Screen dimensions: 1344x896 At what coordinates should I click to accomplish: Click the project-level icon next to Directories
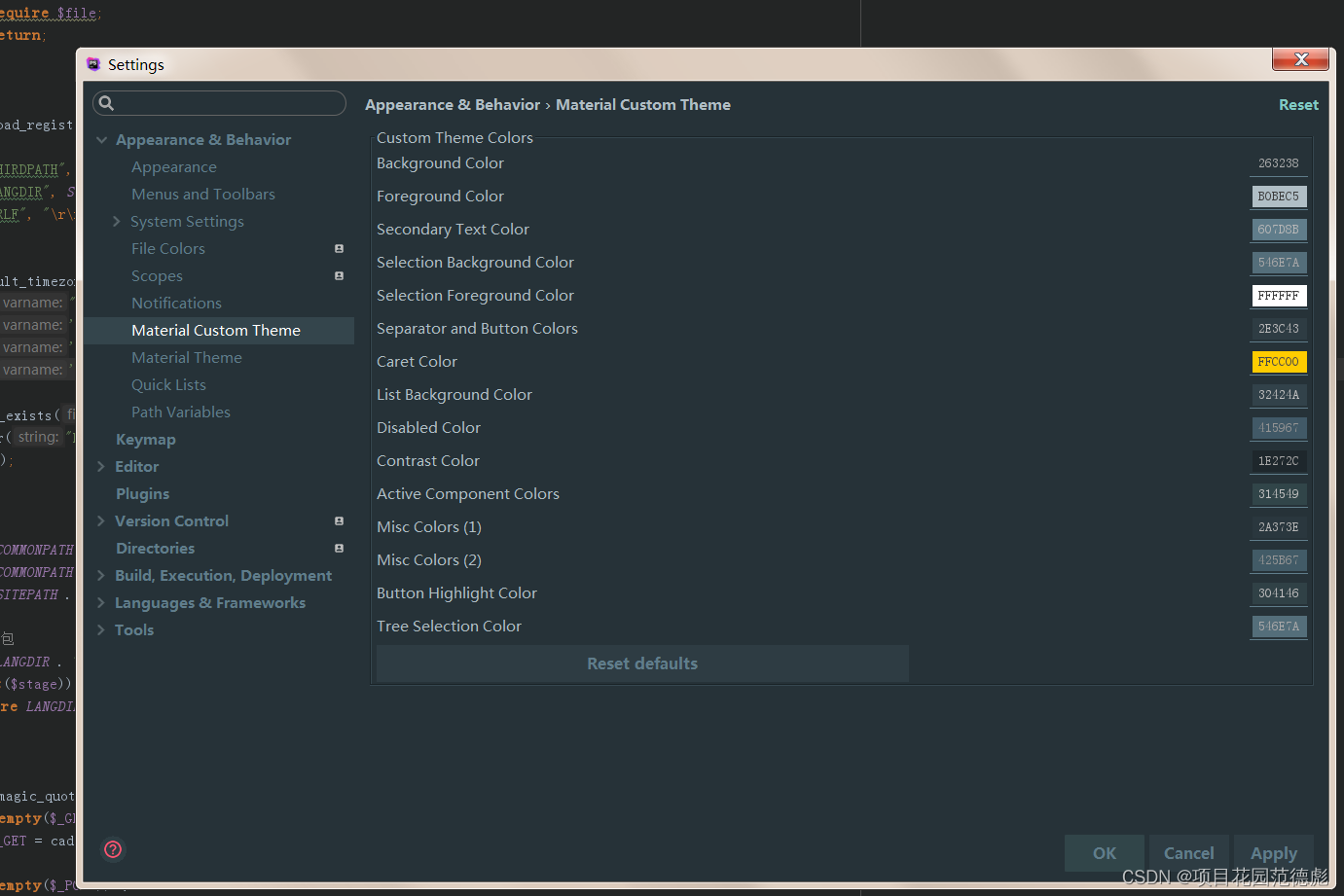click(339, 549)
